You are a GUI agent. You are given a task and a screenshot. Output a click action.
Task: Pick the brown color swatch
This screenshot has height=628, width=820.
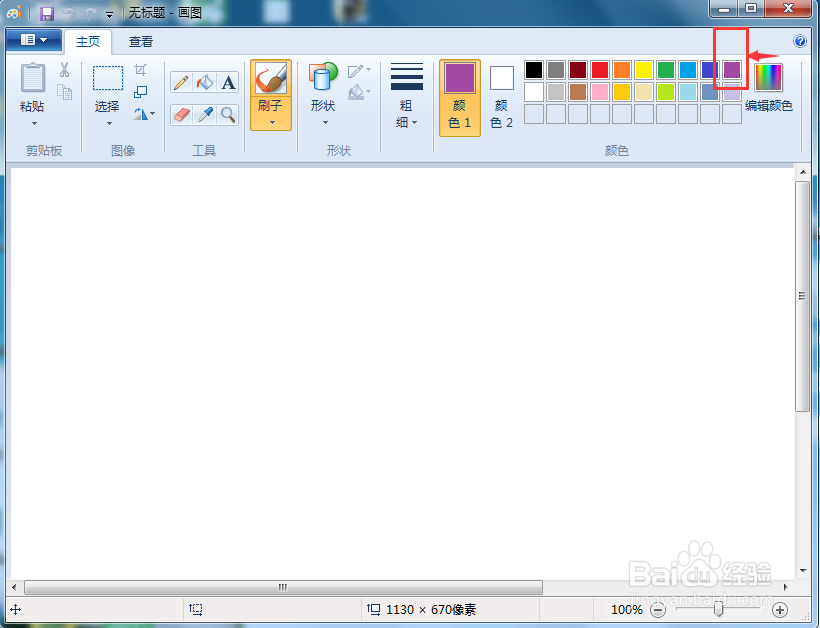pos(578,92)
